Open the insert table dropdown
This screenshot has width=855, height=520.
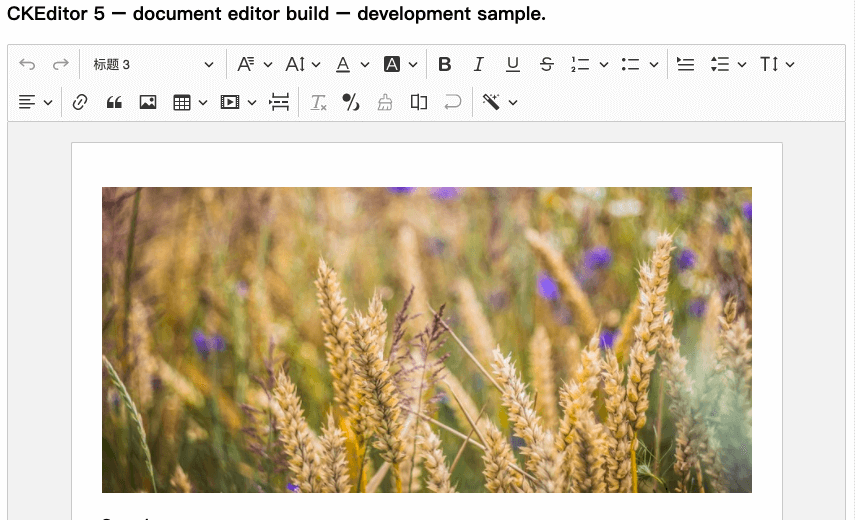[190, 102]
